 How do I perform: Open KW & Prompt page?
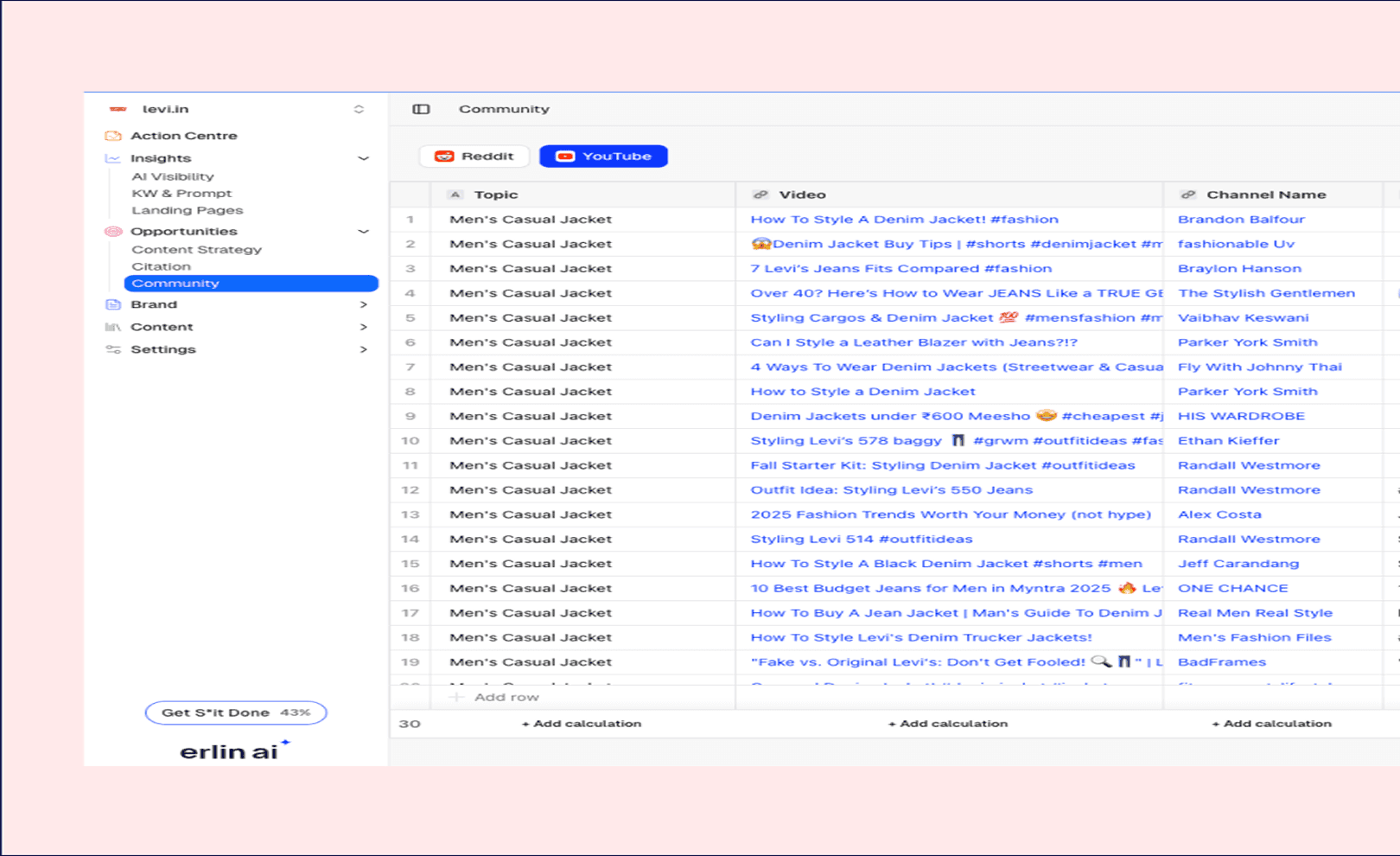[181, 194]
